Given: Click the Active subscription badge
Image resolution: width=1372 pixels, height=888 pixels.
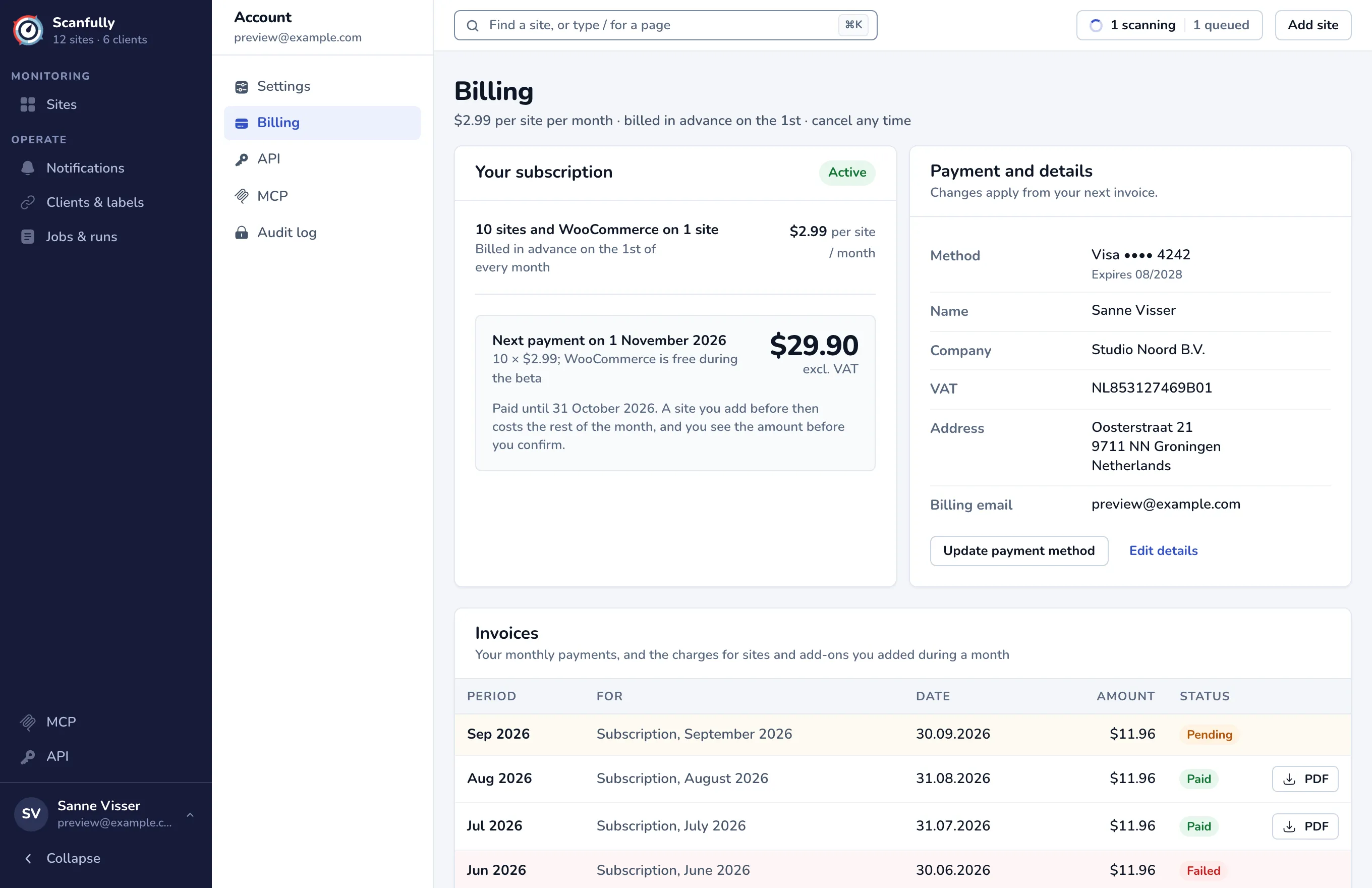Looking at the screenshot, I should pos(847,173).
